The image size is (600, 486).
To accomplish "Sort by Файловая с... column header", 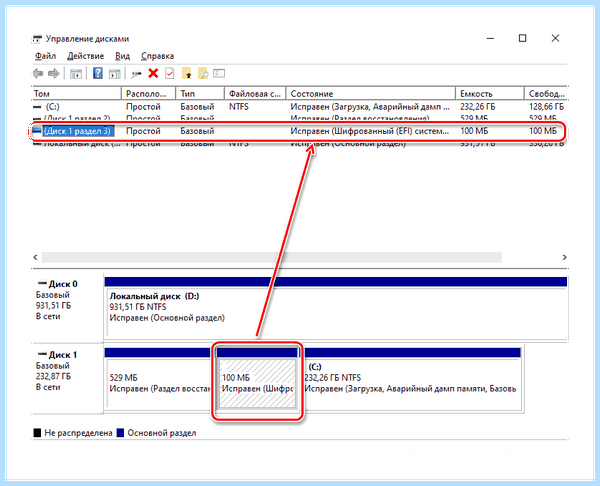I will [x=255, y=93].
